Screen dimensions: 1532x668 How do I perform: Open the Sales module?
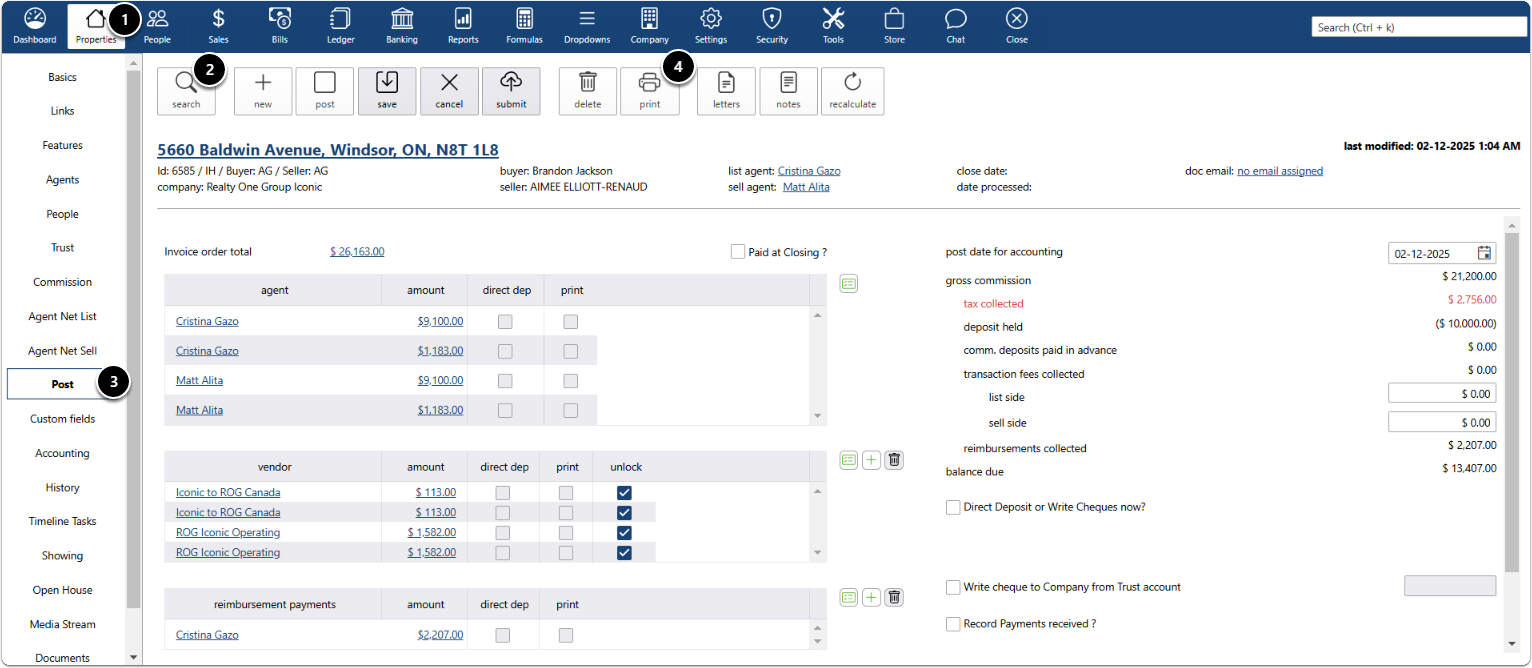click(x=218, y=26)
